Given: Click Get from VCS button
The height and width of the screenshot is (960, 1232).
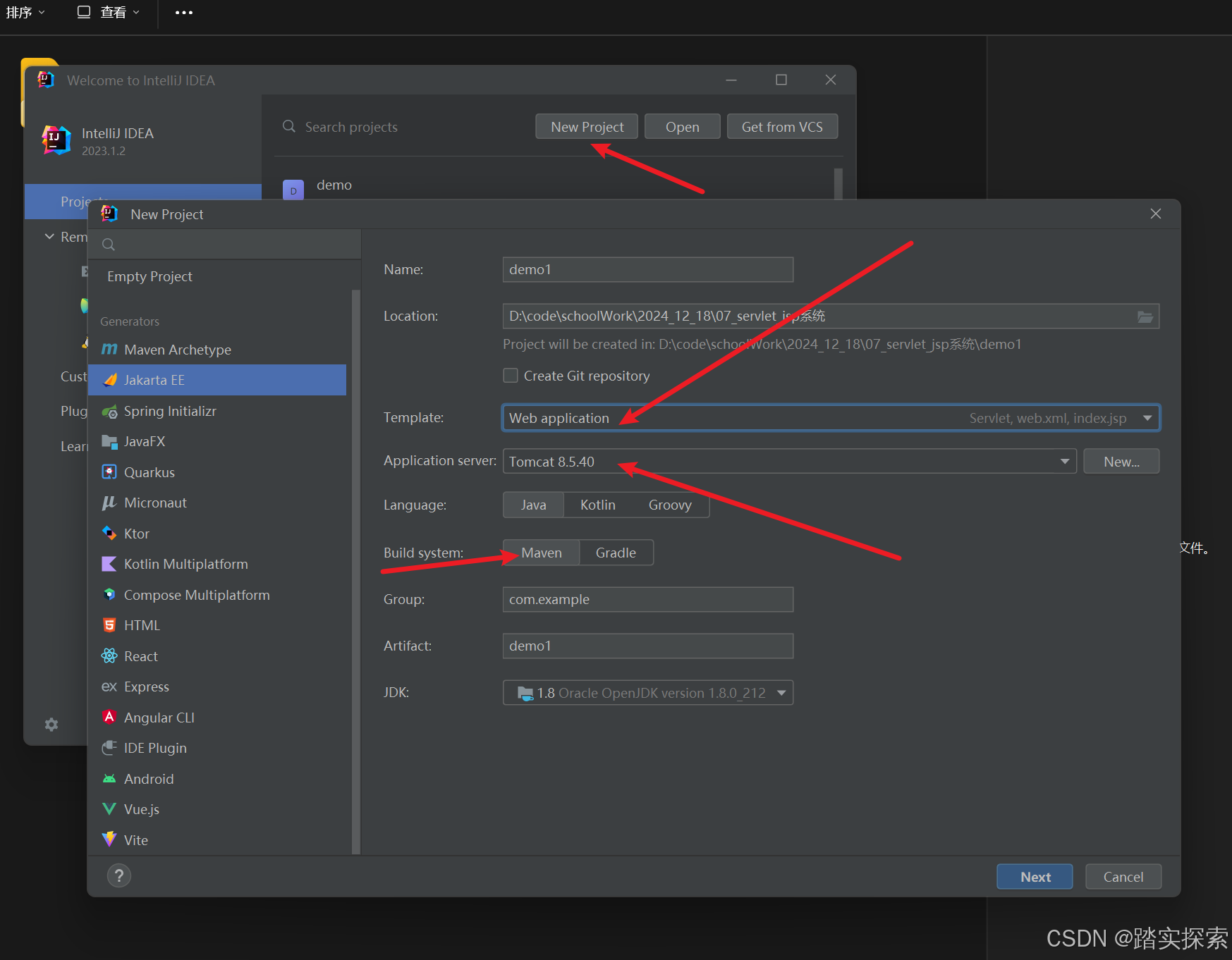Looking at the screenshot, I should pyautogui.click(x=782, y=127).
